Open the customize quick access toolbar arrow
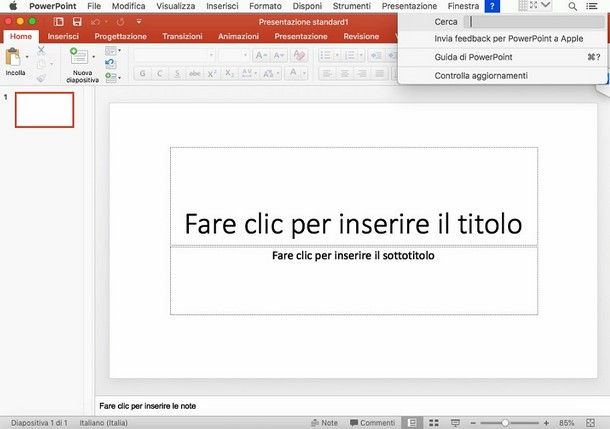610x429 pixels. click(139, 22)
